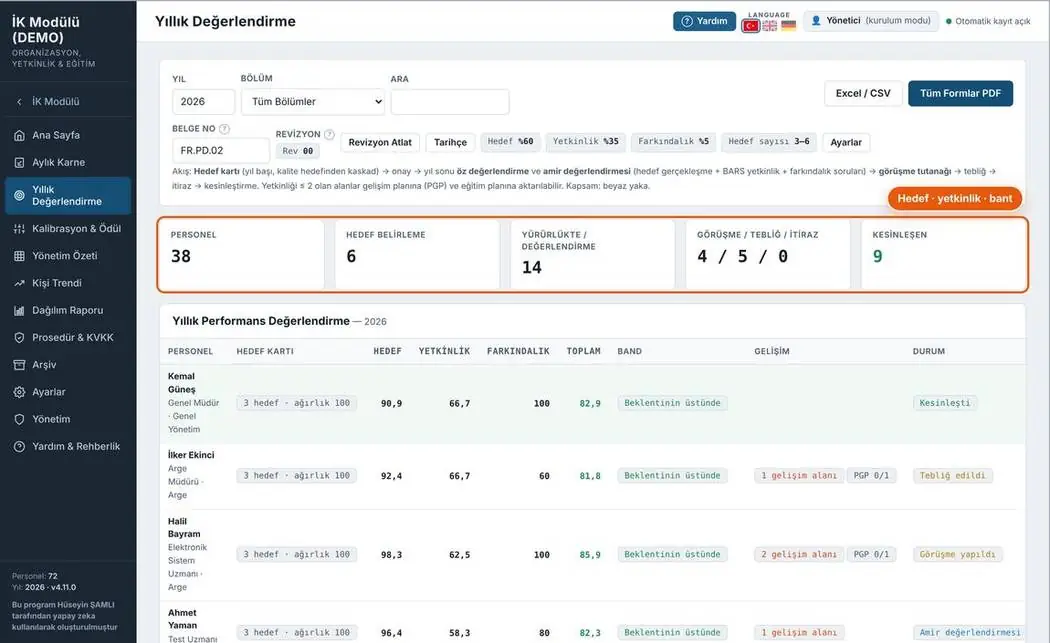Click the Yönetici (kurulum modu) user button
1050x643 pixels.
click(x=871, y=21)
